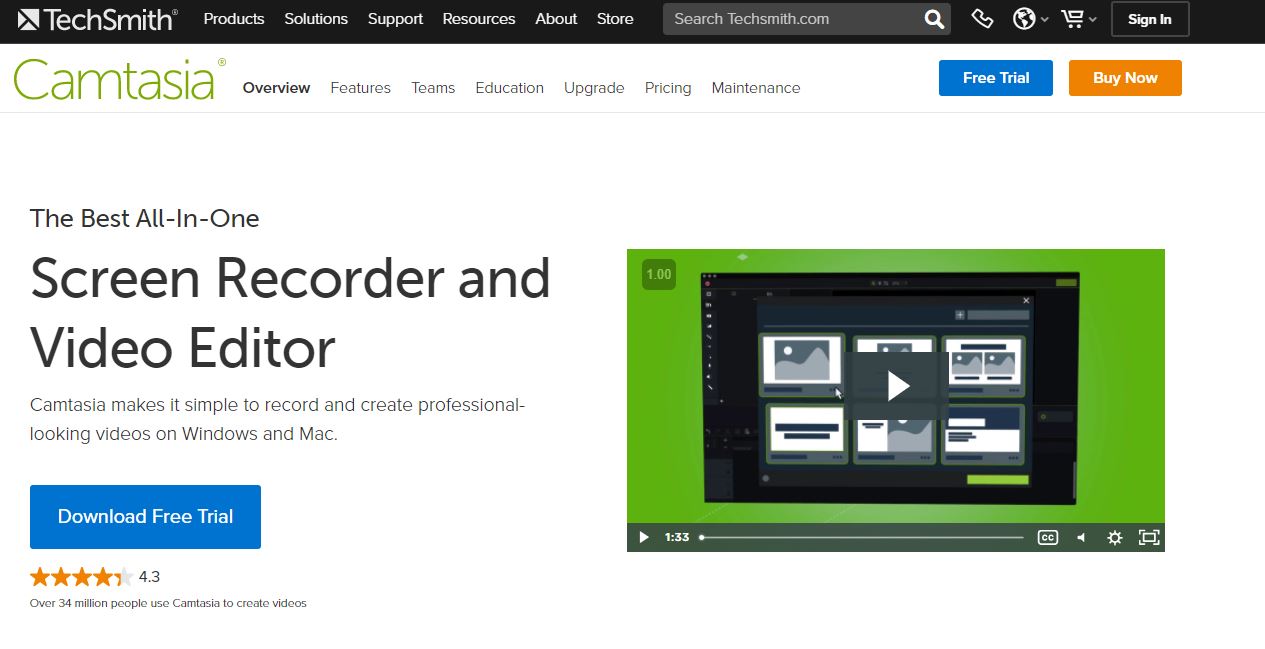Screen dimensions: 1265x649
Task: Click the 4.3 rating value
Action: 149,577
